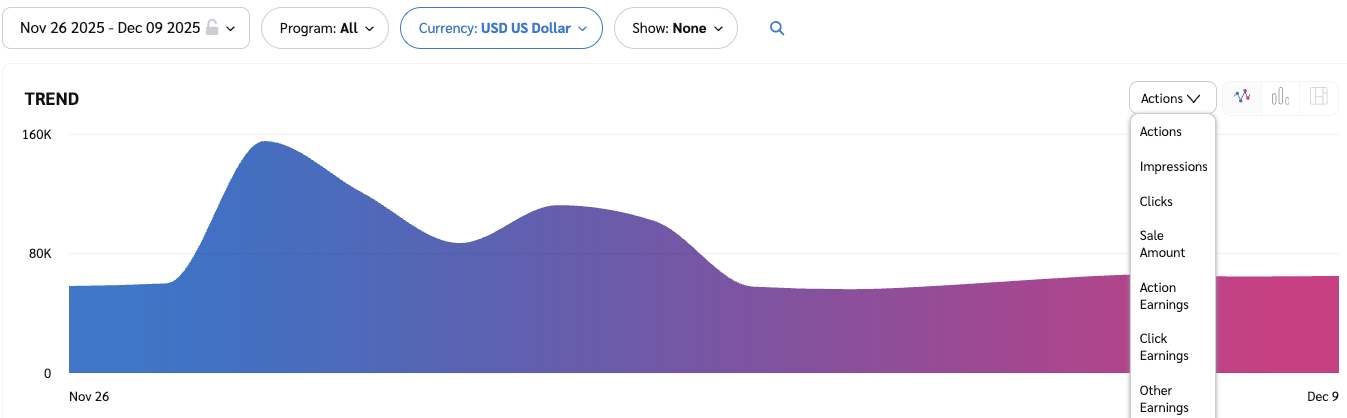Click the Nov 26 axis label
Viewport: 1347px width, 418px height.
tap(89, 397)
